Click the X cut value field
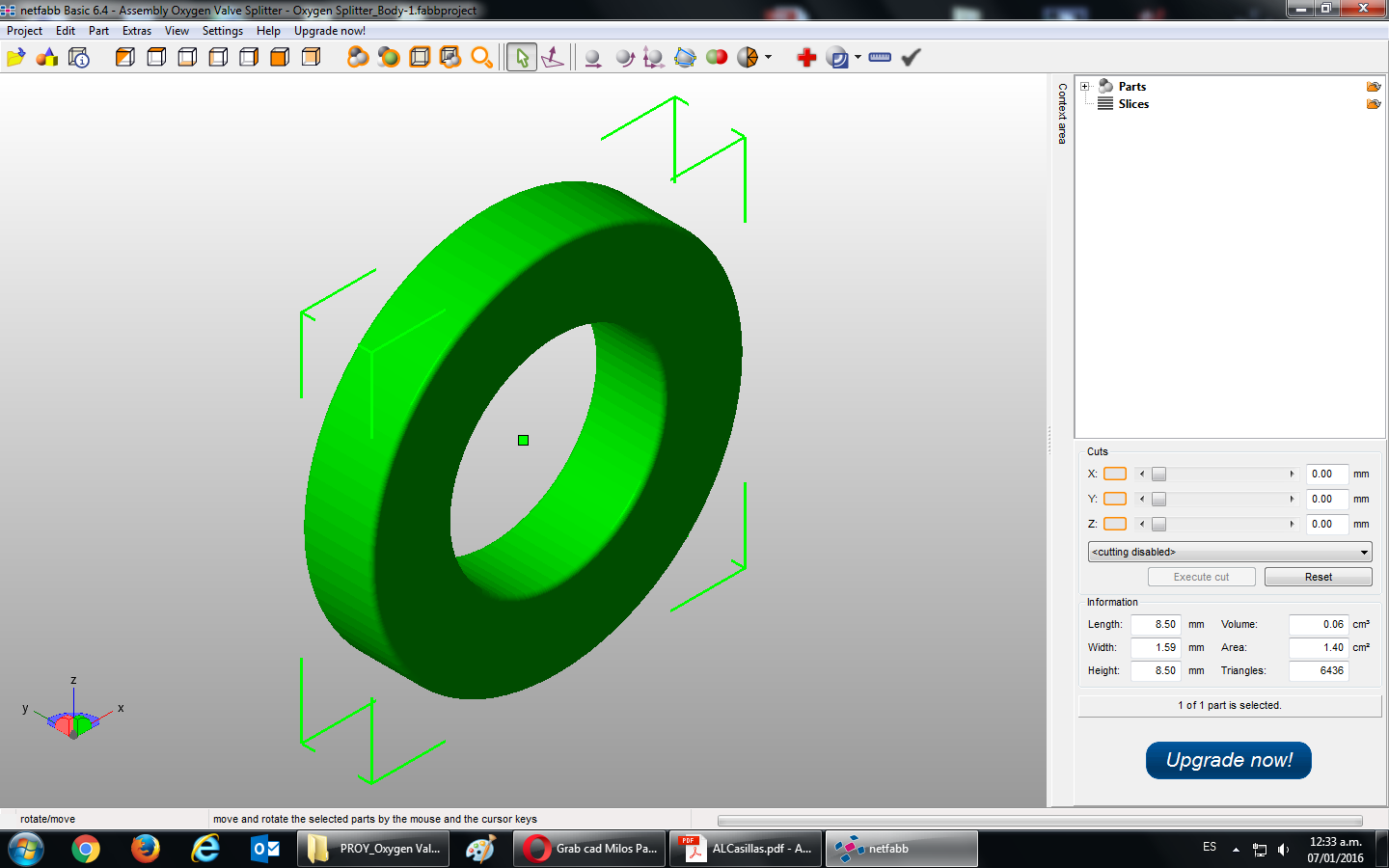1389x868 pixels. (x=1327, y=474)
